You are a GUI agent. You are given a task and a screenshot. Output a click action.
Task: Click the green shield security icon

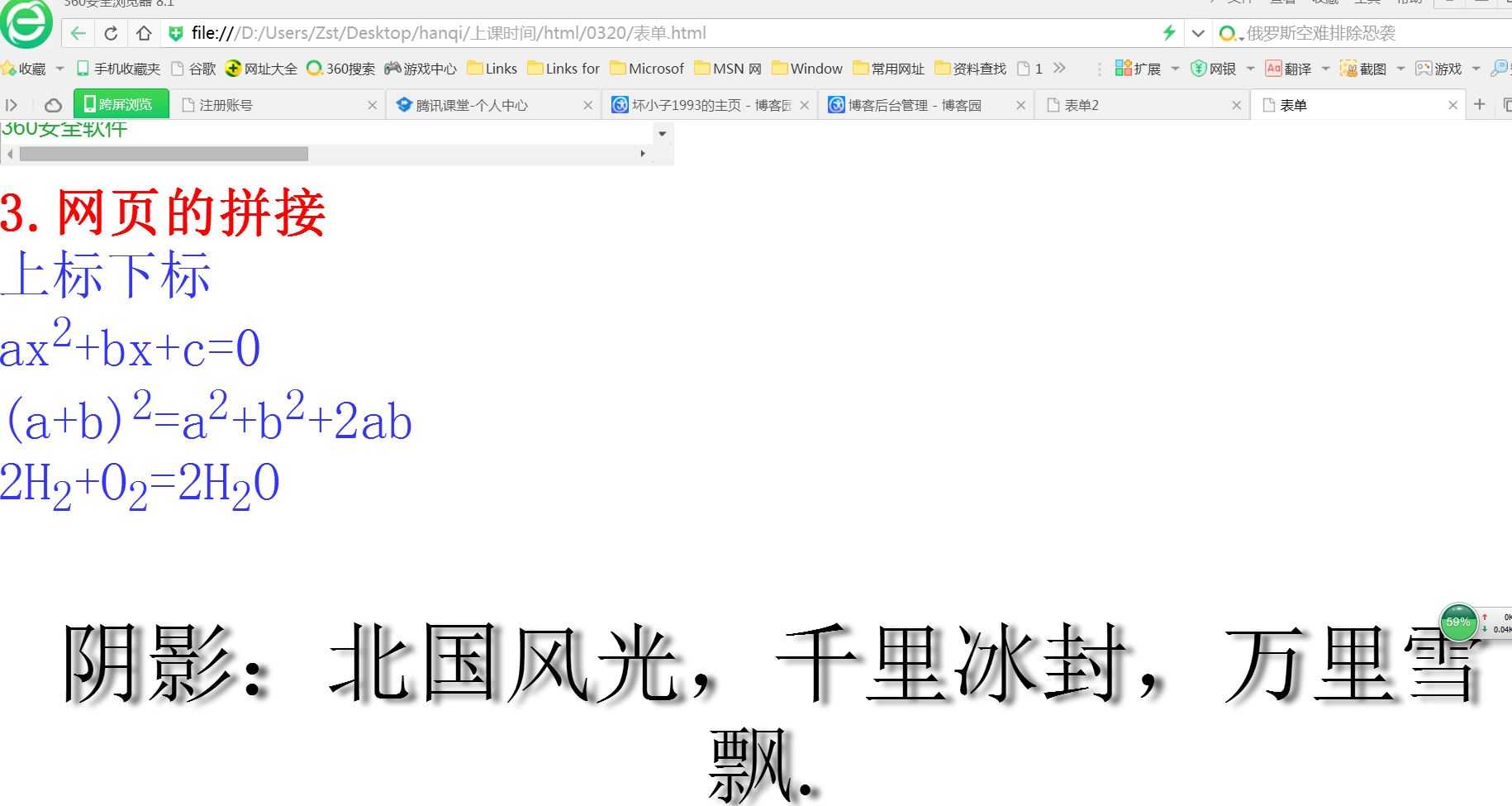[x=175, y=33]
